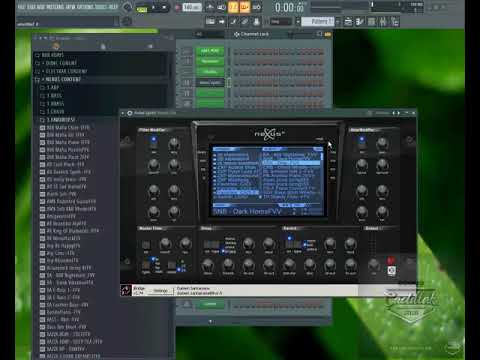The height and width of the screenshot is (360, 480).
Task: Click the transport Play button
Action: point(153,7)
